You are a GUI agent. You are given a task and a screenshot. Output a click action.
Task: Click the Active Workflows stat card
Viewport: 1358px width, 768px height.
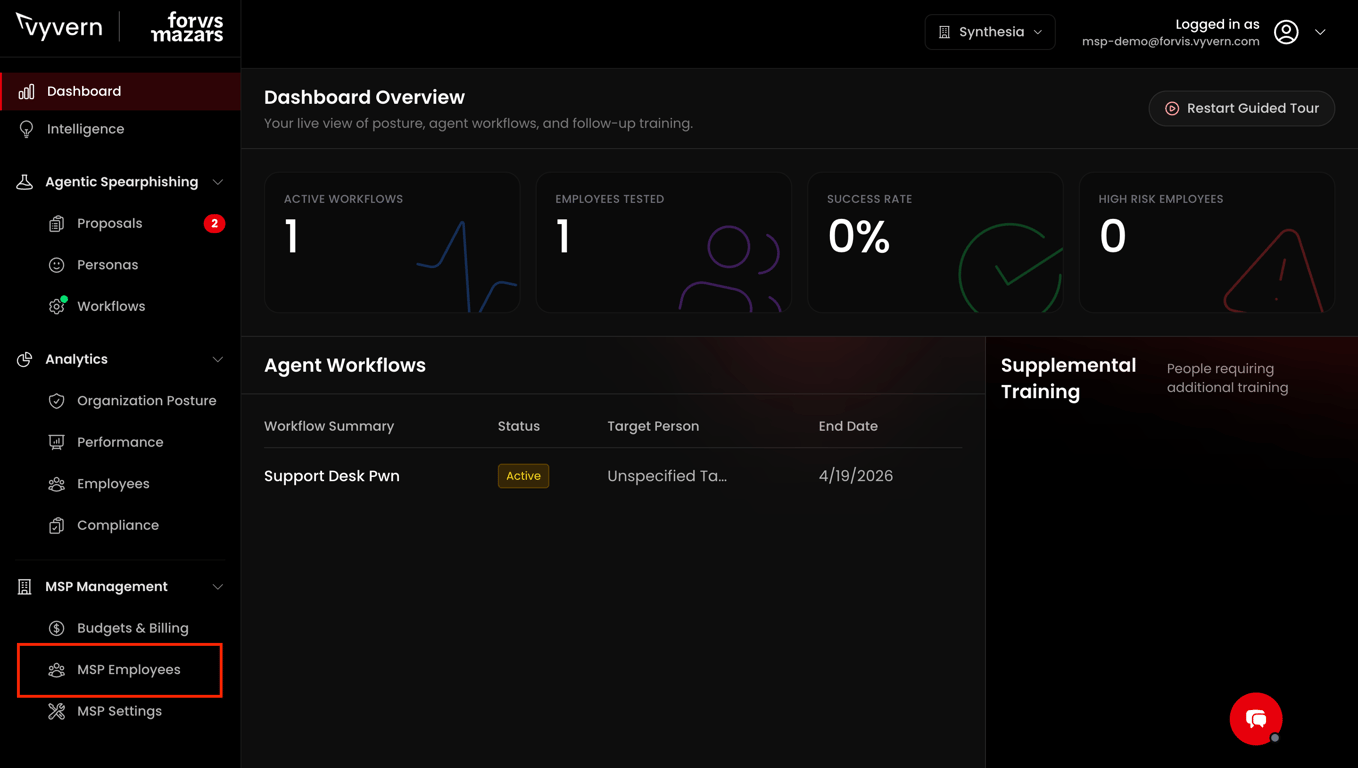pos(392,242)
